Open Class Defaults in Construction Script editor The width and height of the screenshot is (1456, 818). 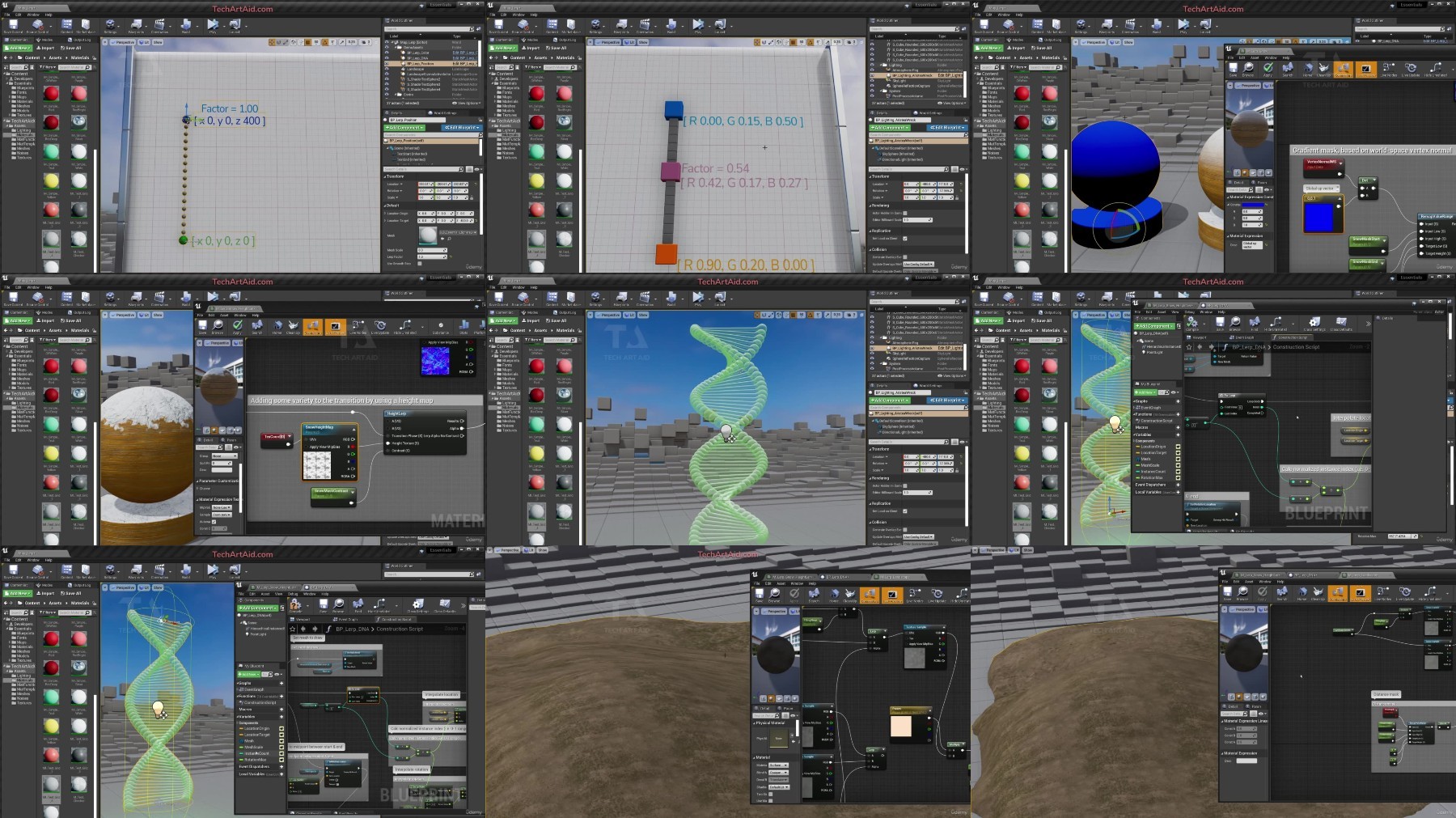pos(1341,324)
